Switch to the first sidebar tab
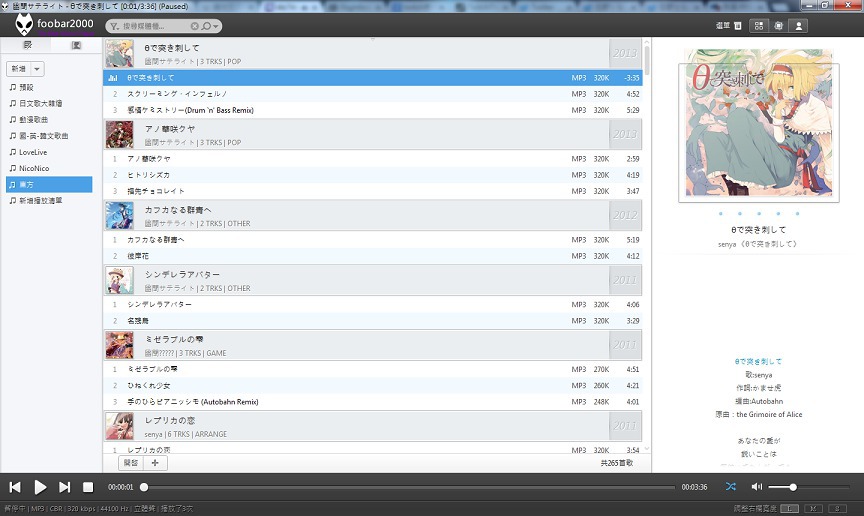Screen dimensions: 864x516 [x=27, y=45]
